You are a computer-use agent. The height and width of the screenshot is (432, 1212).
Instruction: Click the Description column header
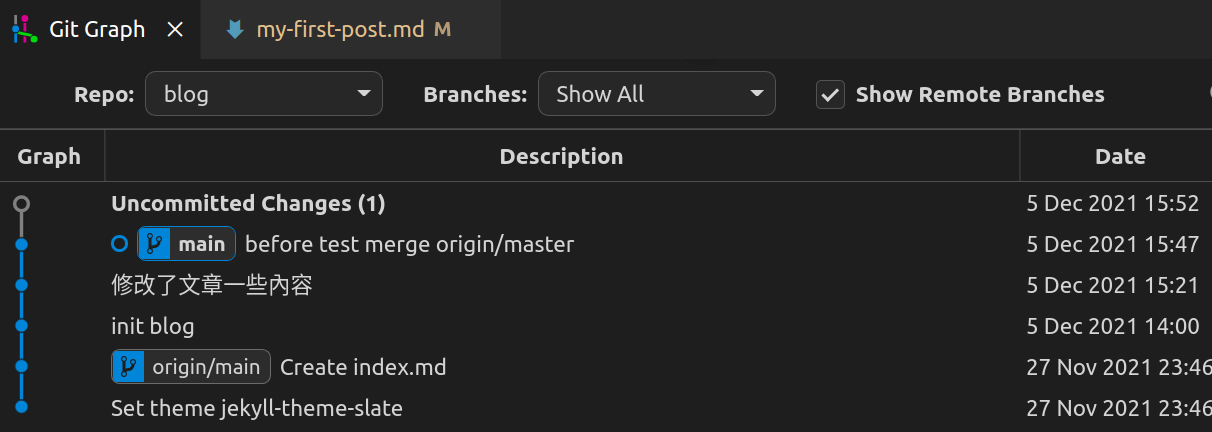click(561, 156)
